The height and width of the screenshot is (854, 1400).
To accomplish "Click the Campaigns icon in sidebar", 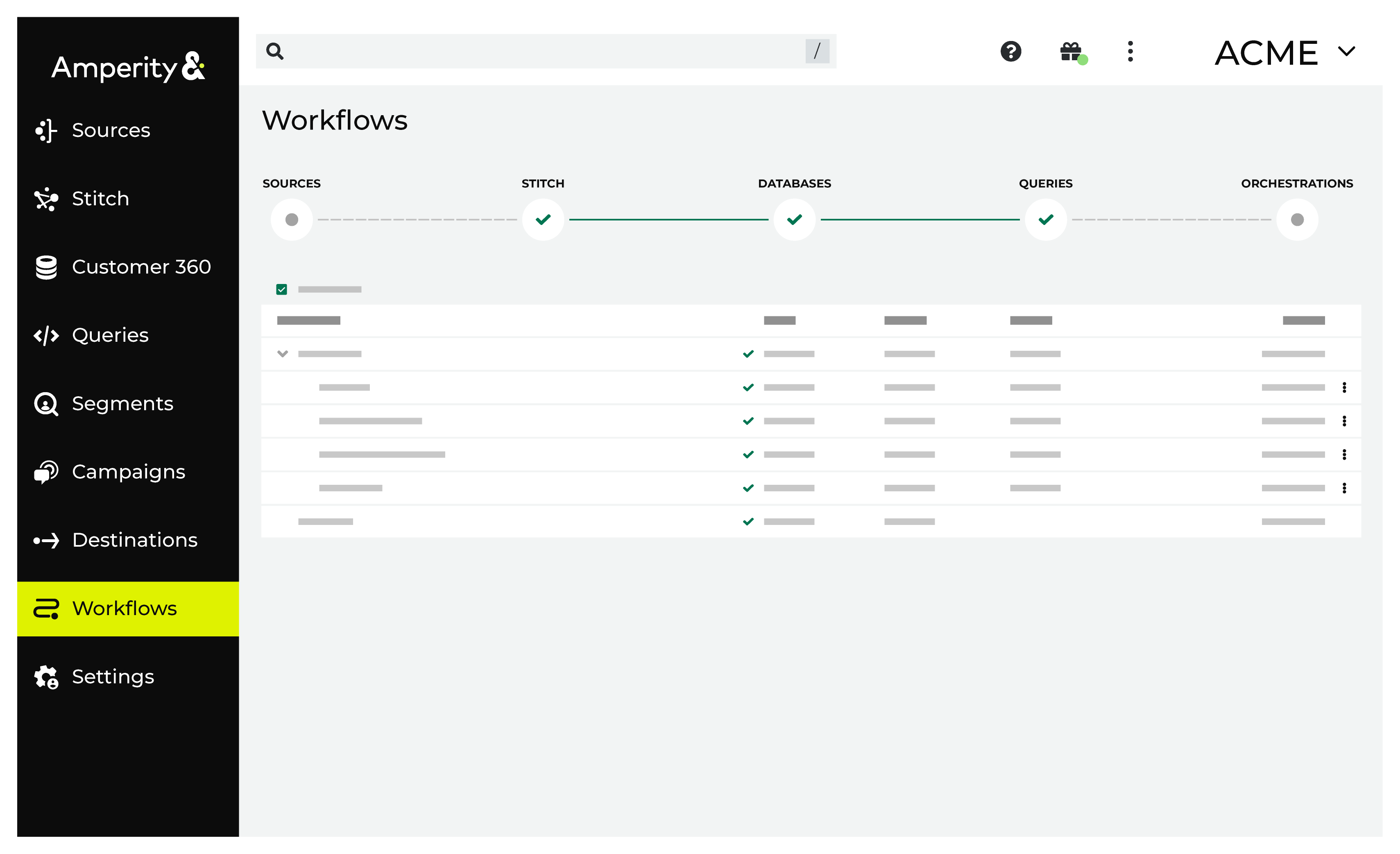I will click(47, 471).
